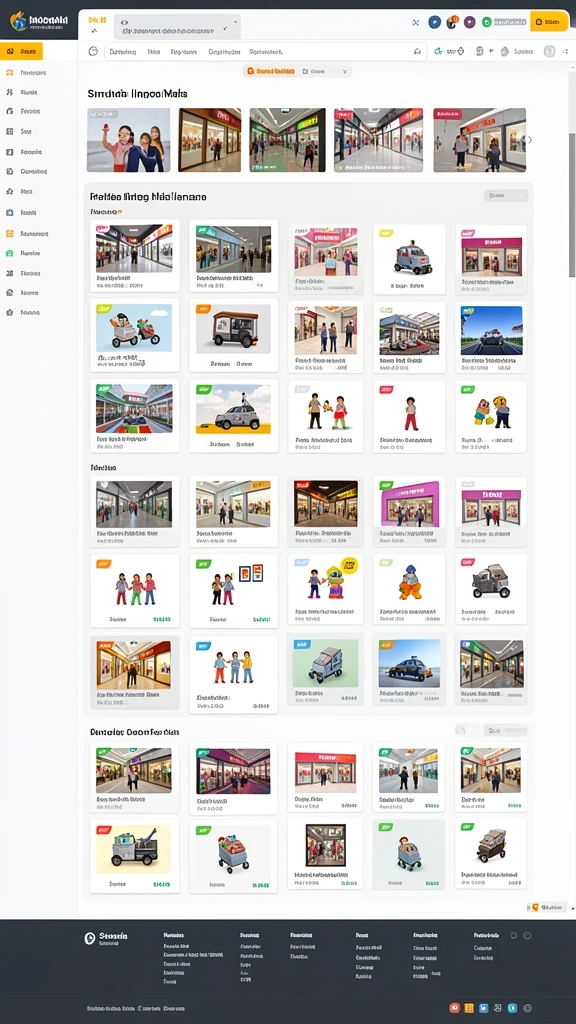Click the blue square icon in the left sidebar
This screenshot has width=576, height=1024.
click(10, 212)
